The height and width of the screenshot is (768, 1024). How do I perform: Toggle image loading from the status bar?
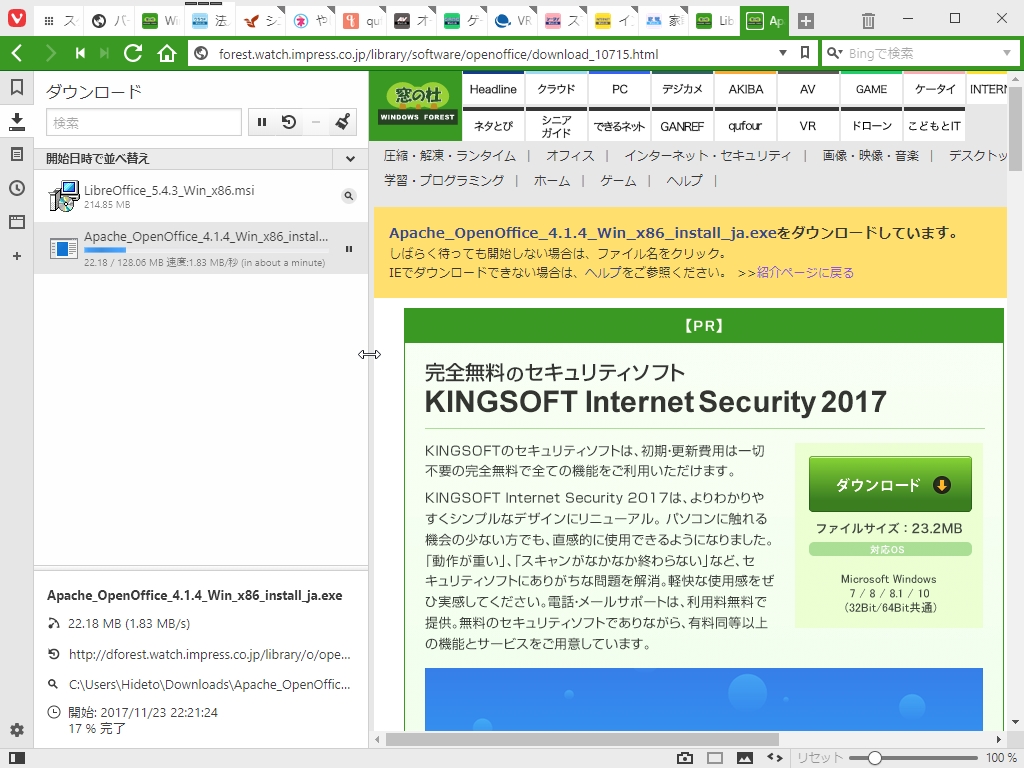(742, 757)
